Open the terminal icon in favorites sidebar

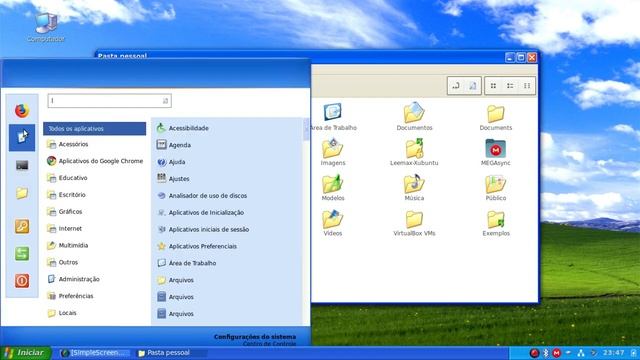[22, 165]
